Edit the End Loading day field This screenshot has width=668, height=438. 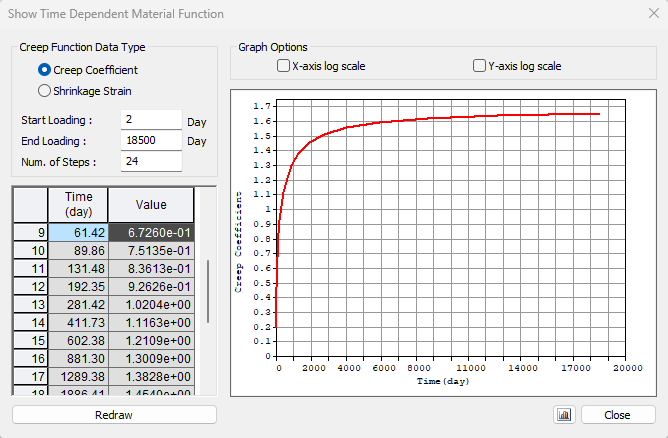tap(151, 140)
